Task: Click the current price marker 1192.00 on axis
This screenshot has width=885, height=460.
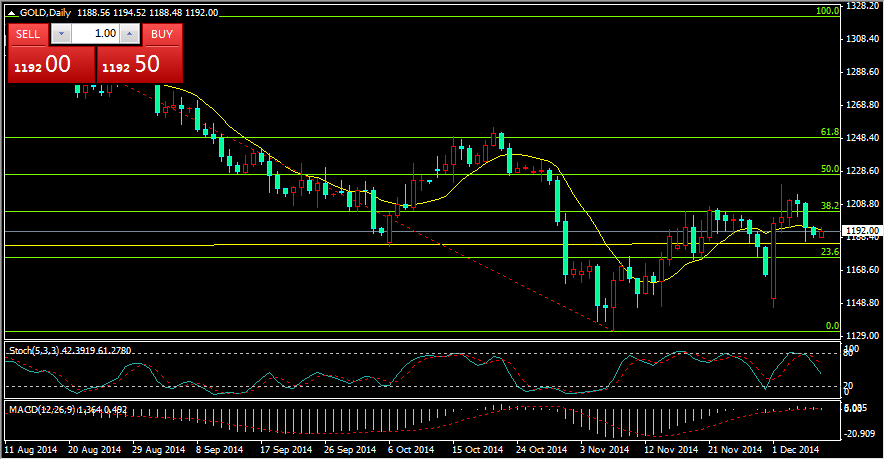Action: pyautogui.click(x=860, y=230)
